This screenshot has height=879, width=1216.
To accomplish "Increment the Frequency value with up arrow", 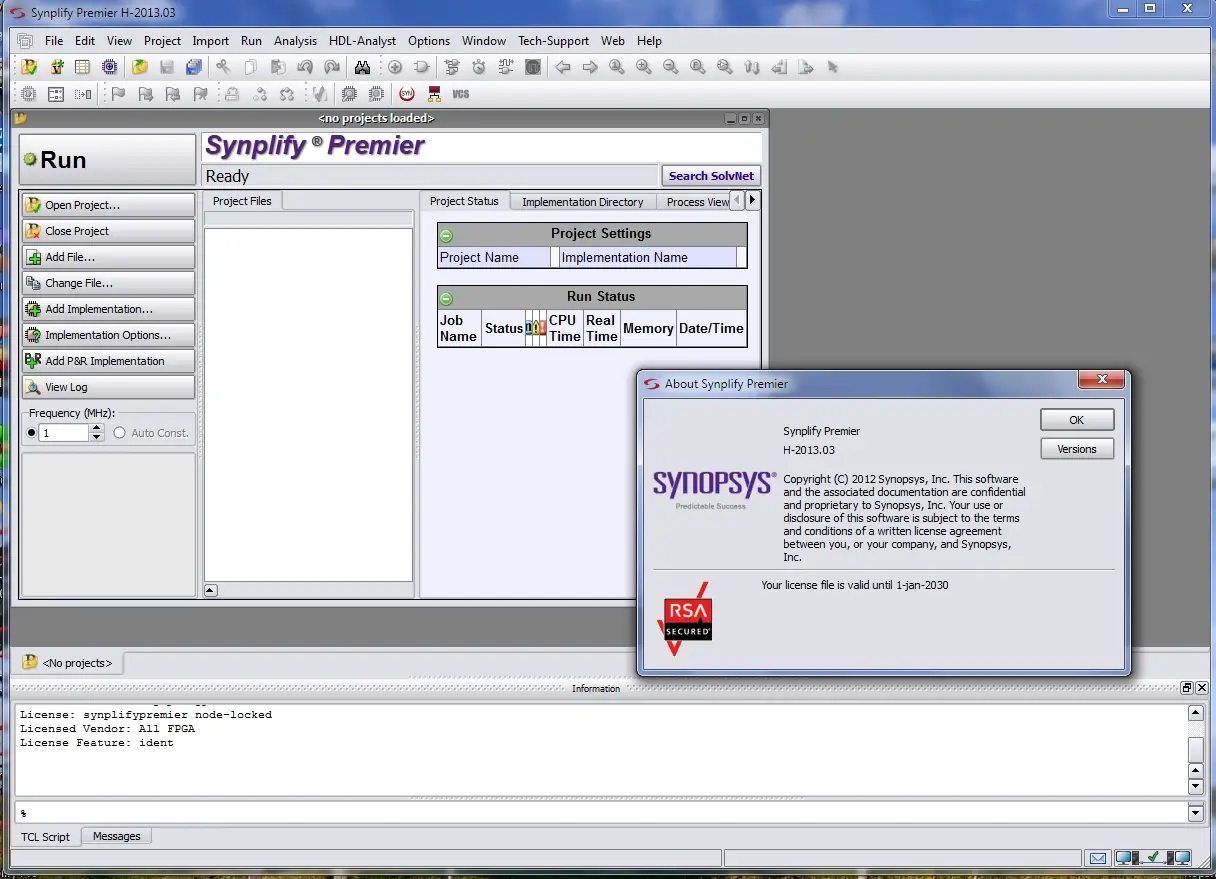I will [x=96, y=428].
